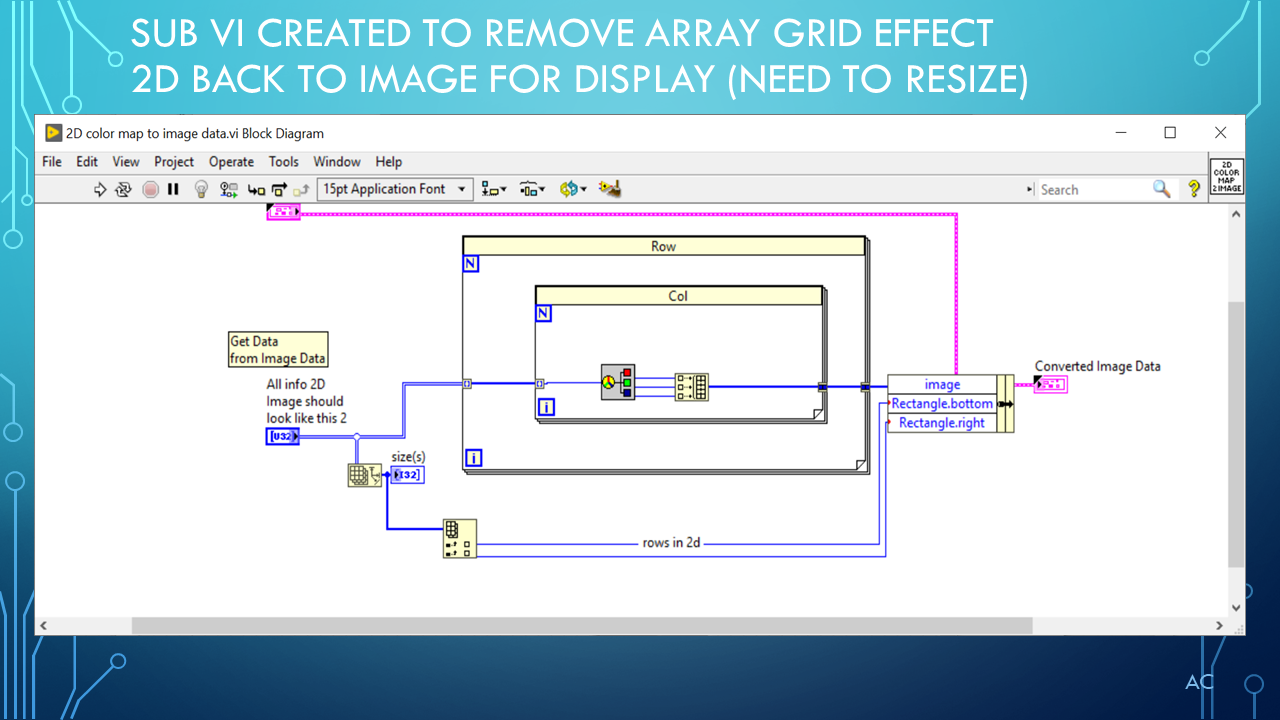Click the Rectangle.bottom bundle element
The width and height of the screenshot is (1280, 720).
point(942,404)
